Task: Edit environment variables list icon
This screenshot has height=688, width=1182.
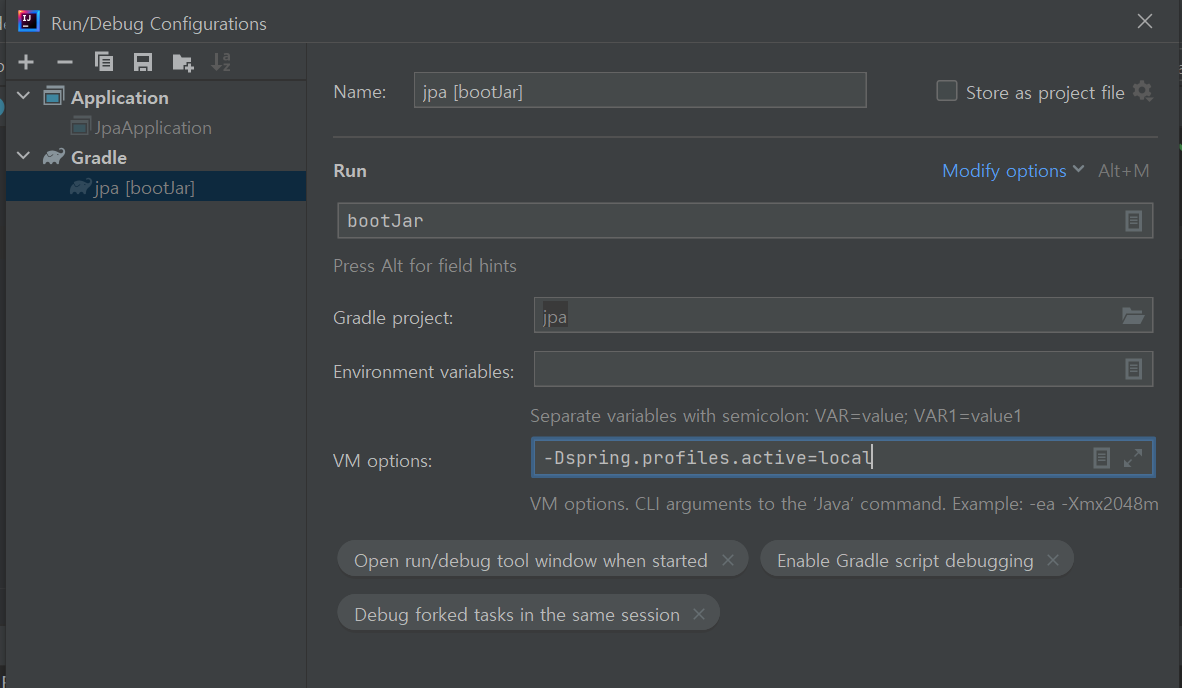Action: [x=1133, y=369]
